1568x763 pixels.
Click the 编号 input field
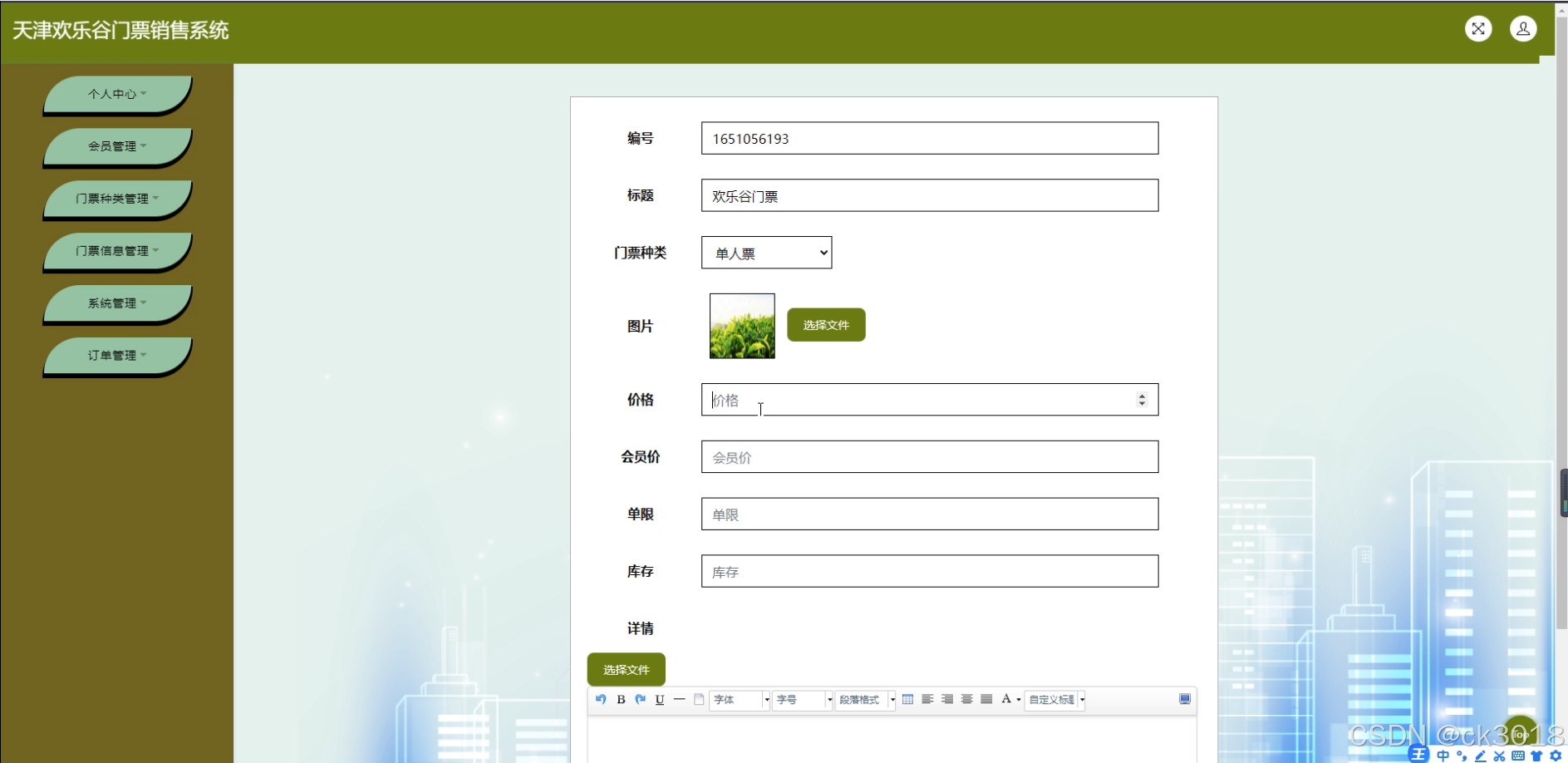[930, 138]
